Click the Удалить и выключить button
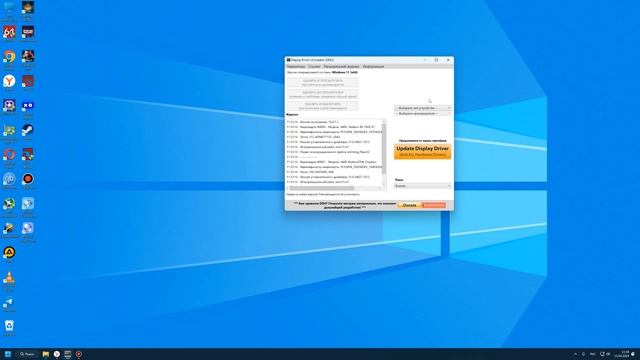640x360 pixels. 322,106
